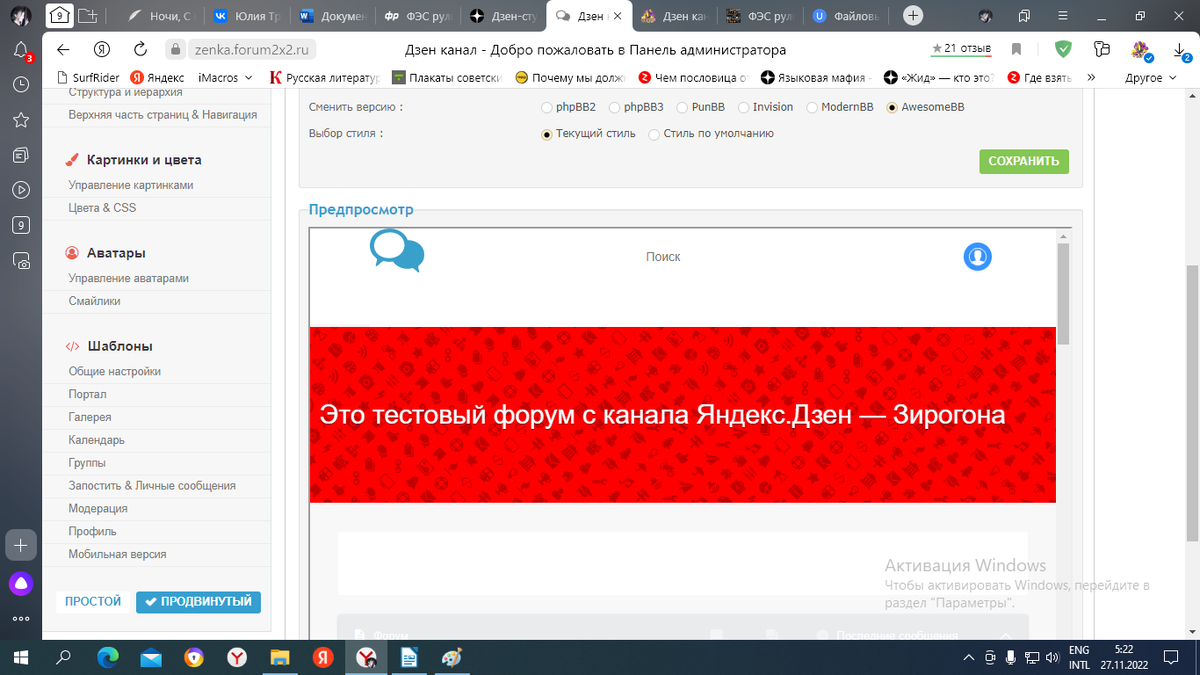Open "Управление аватарами" link
The width and height of the screenshot is (1200, 675).
pos(128,278)
